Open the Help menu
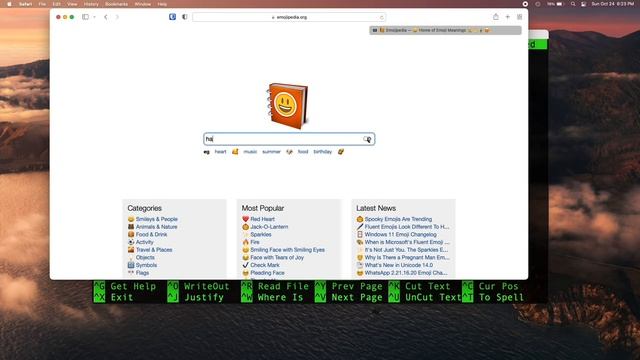Viewport: 640px width, 360px height. coord(162,4)
